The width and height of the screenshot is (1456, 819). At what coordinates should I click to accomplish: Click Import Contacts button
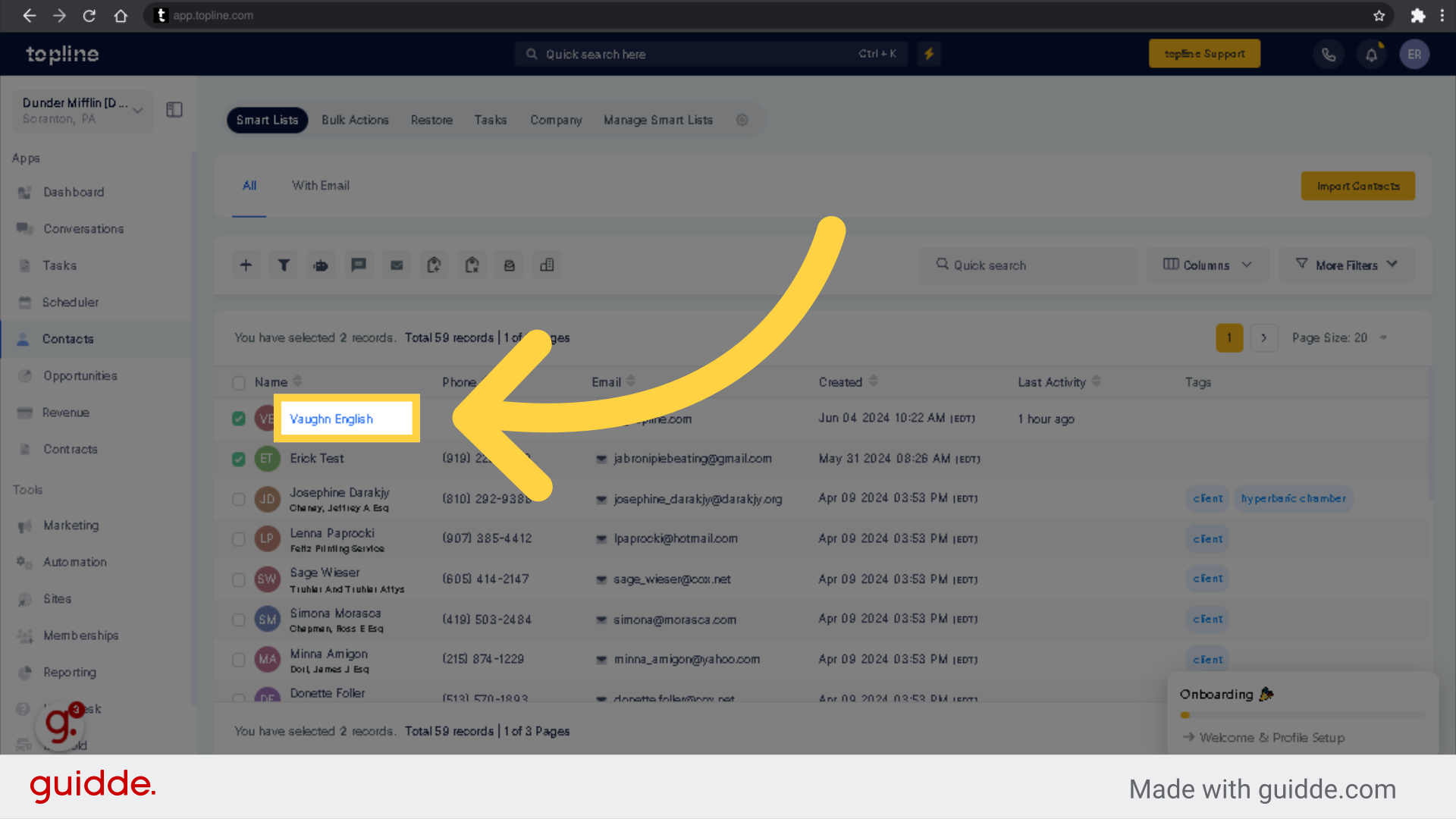[x=1358, y=187]
